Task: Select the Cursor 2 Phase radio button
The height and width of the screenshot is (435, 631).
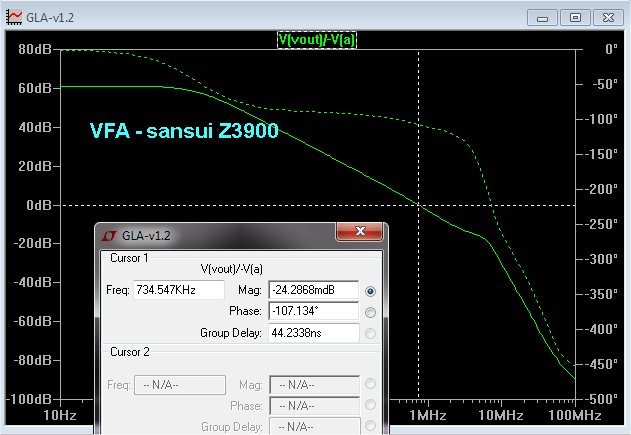Action: (x=370, y=405)
